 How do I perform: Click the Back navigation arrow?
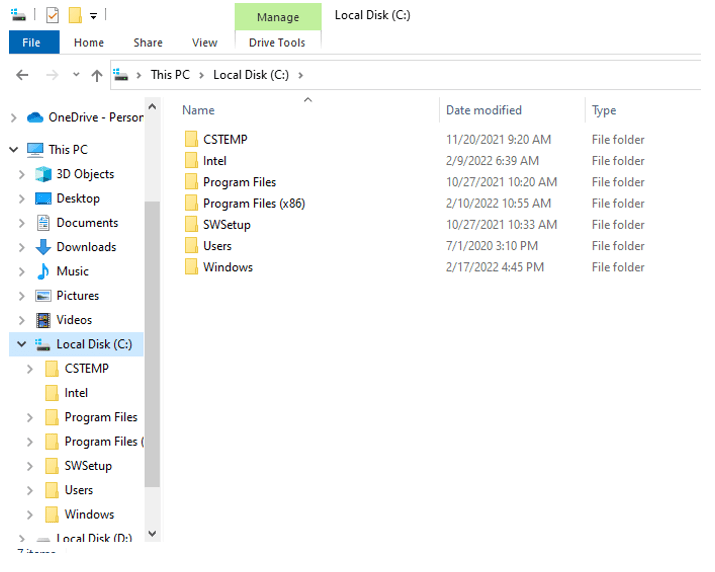tap(22, 75)
